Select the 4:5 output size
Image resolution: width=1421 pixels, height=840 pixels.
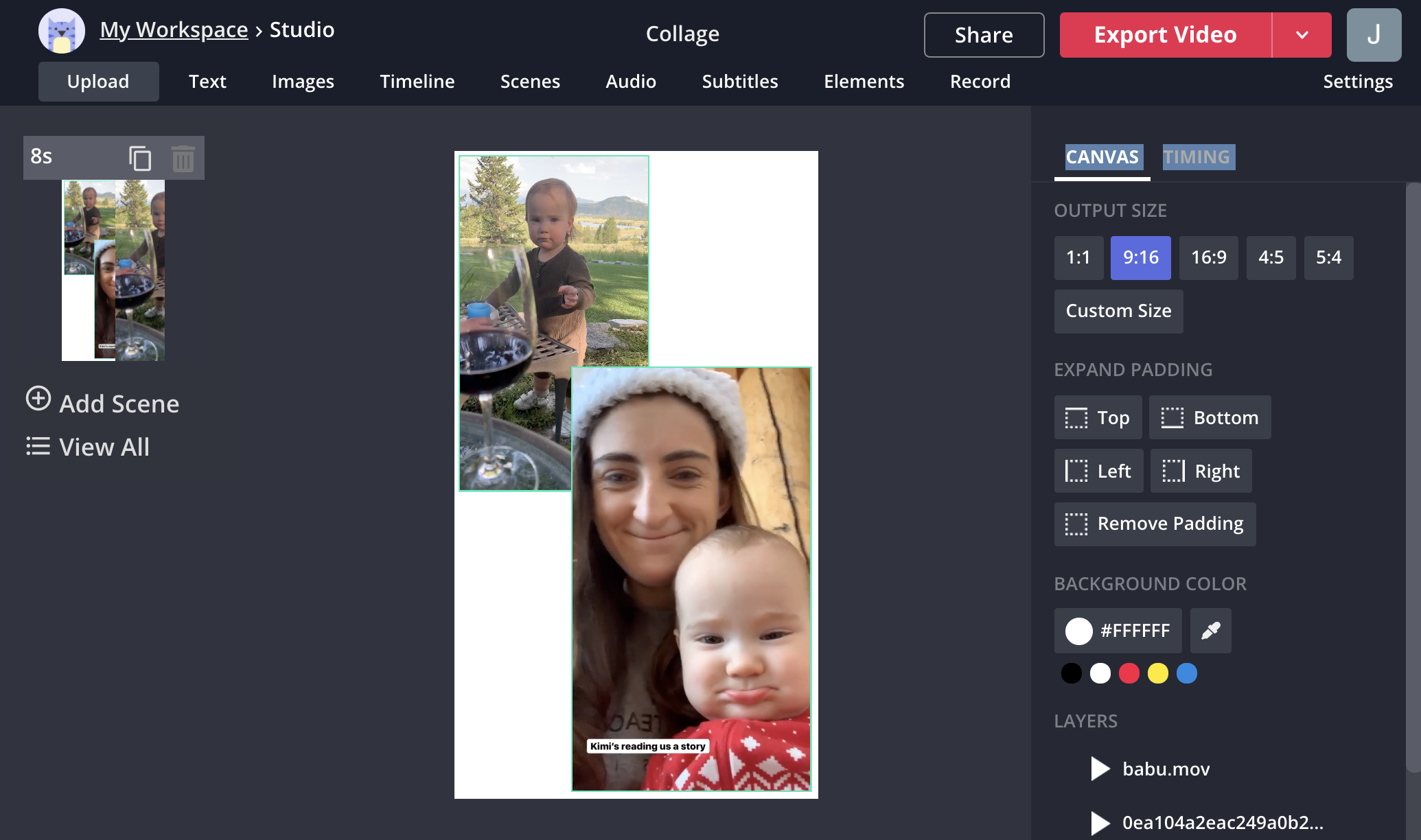tap(1271, 257)
